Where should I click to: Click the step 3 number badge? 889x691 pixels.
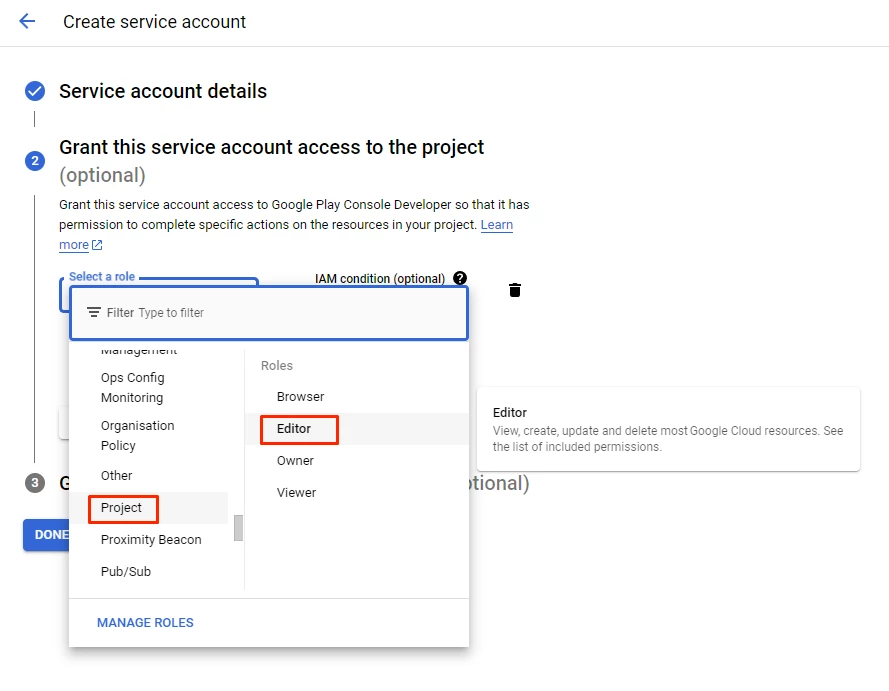click(x=35, y=483)
